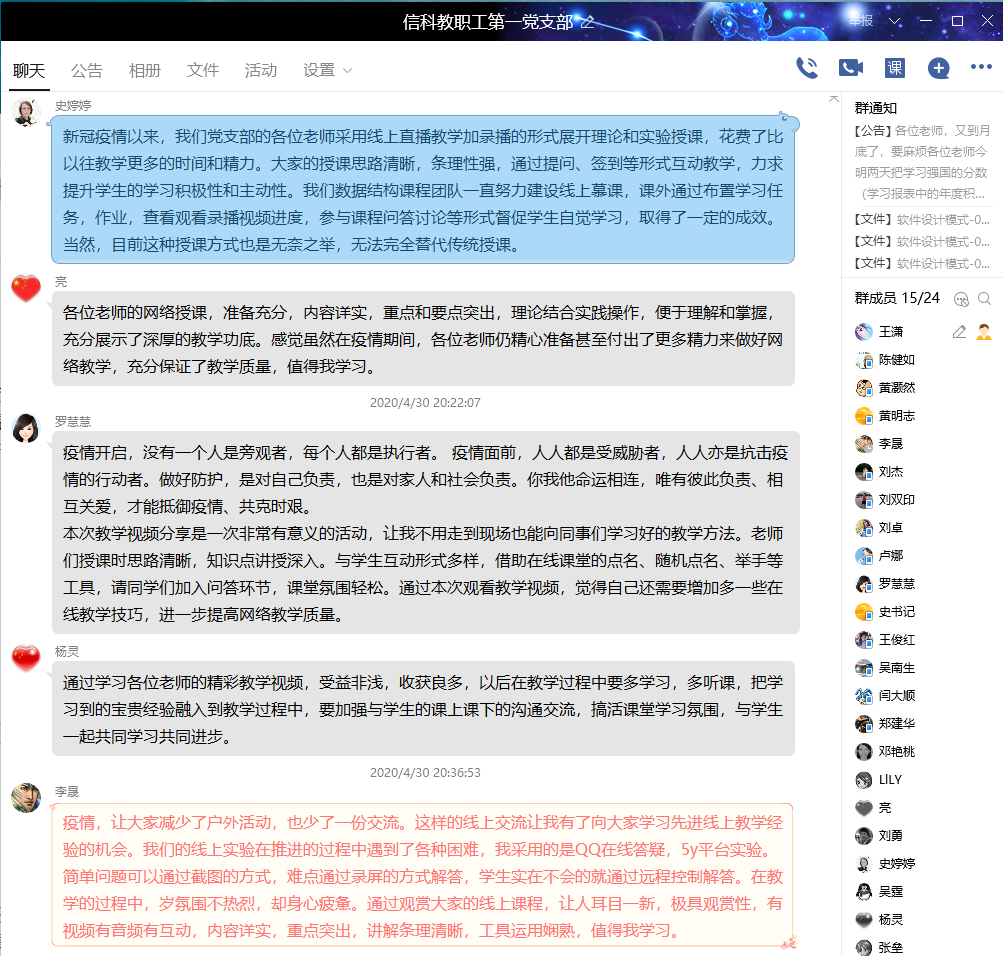The height and width of the screenshot is (956, 1003).
Task: Switch to the 公告 tab
Action: pyautogui.click(x=87, y=70)
